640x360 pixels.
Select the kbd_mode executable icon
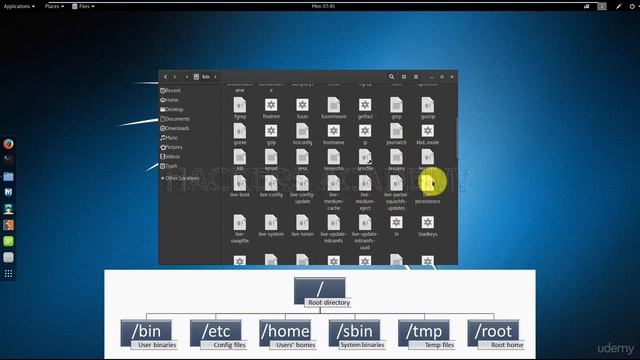(428, 131)
